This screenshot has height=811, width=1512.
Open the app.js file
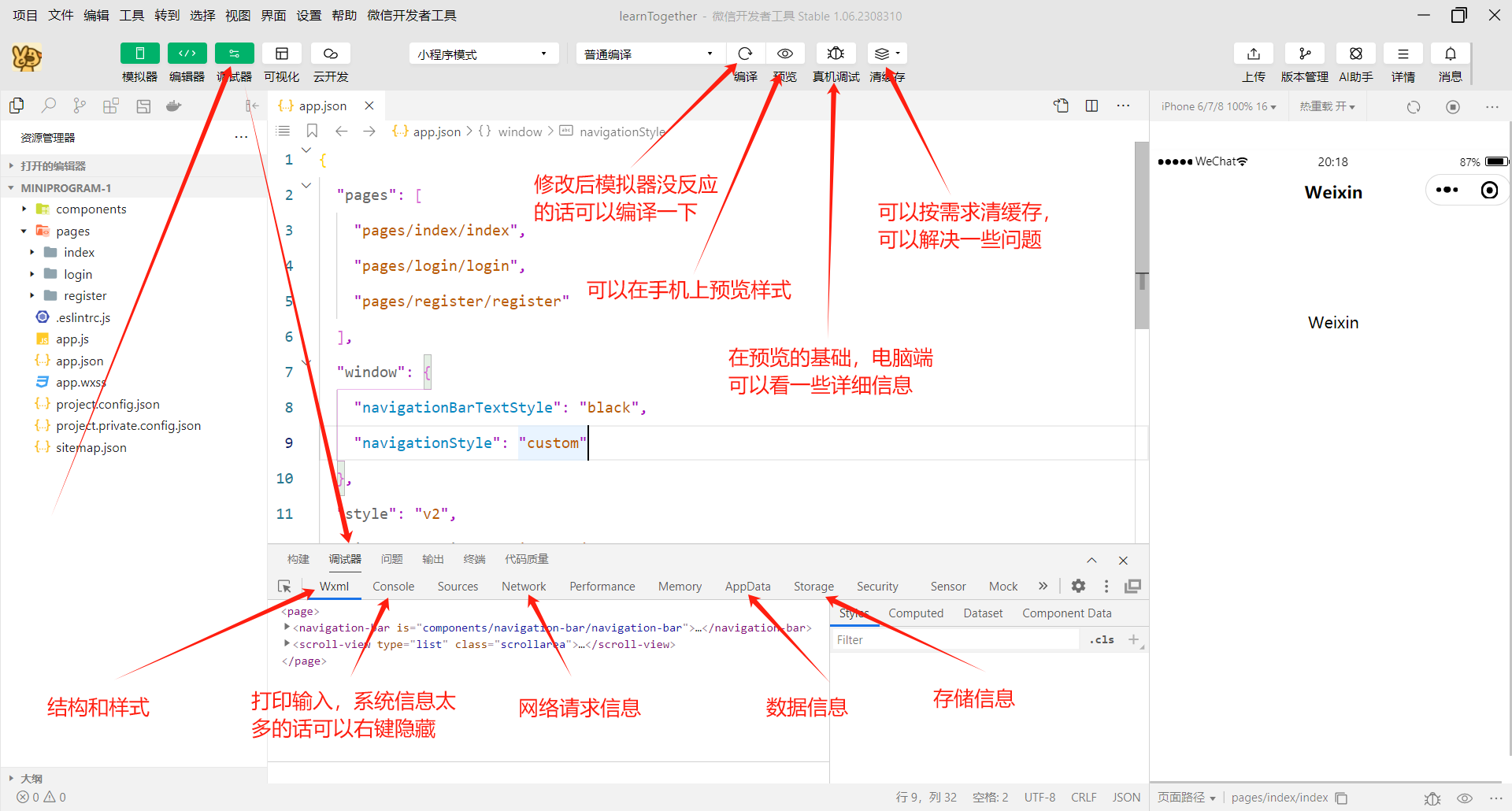point(72,339)
